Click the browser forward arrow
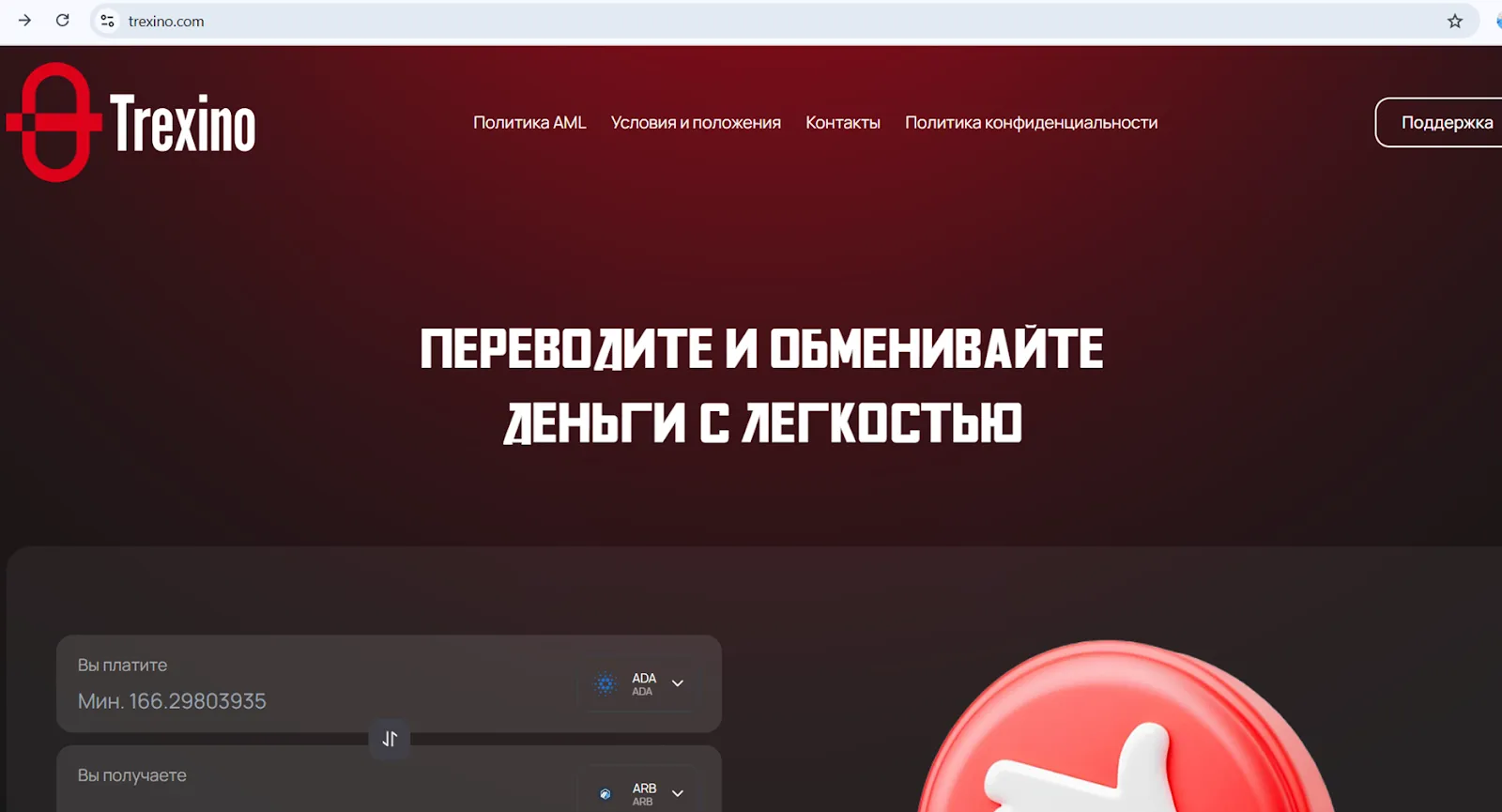The image size is (1502, 812). click(x=24, y=21)
